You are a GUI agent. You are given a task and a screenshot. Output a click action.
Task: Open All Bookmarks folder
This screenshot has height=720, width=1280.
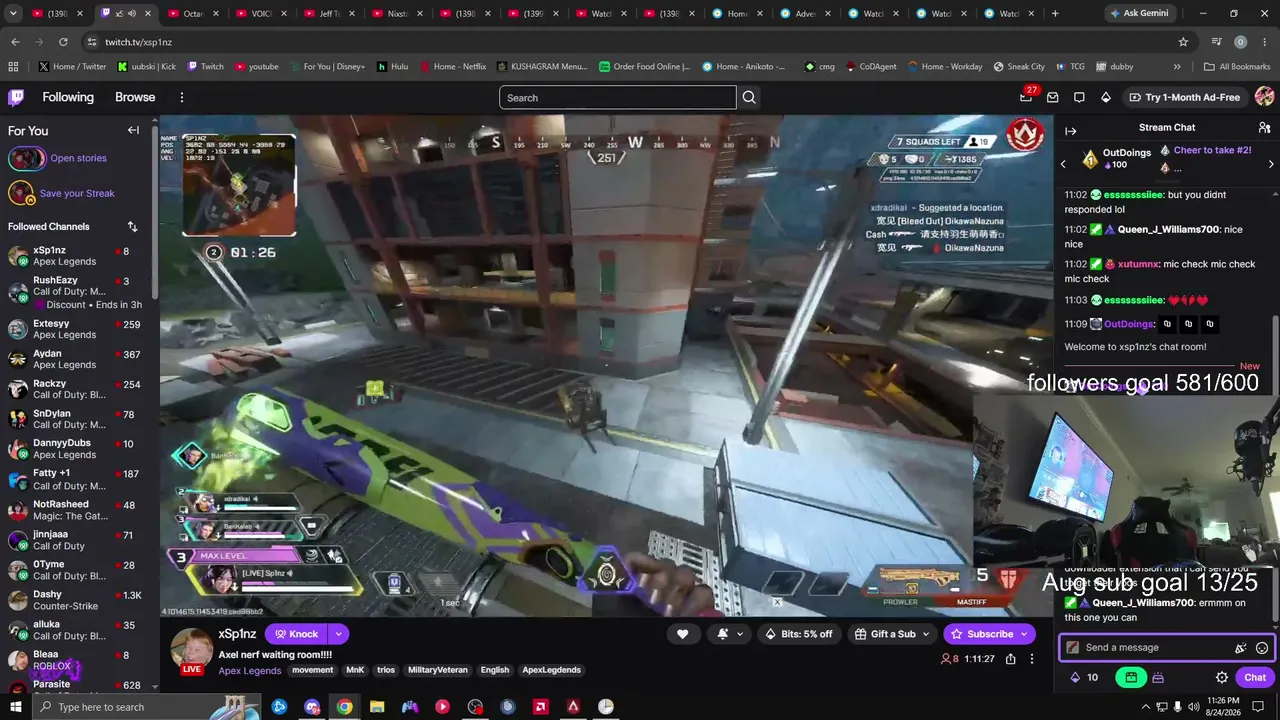pyautogui.click(x=1237, y=67)
